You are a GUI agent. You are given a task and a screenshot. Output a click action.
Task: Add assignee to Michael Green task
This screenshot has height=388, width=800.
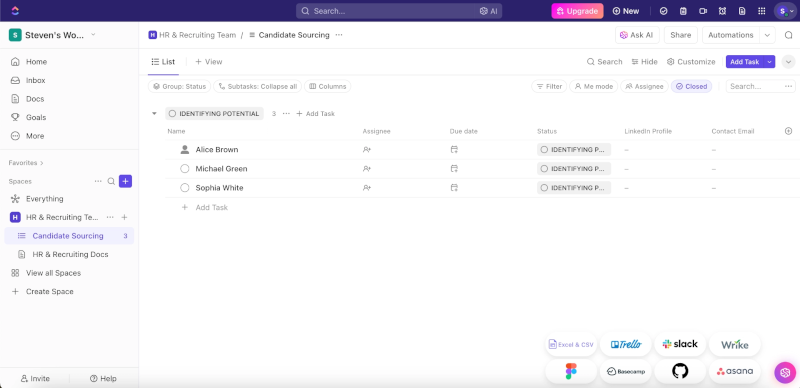point(366,168)
